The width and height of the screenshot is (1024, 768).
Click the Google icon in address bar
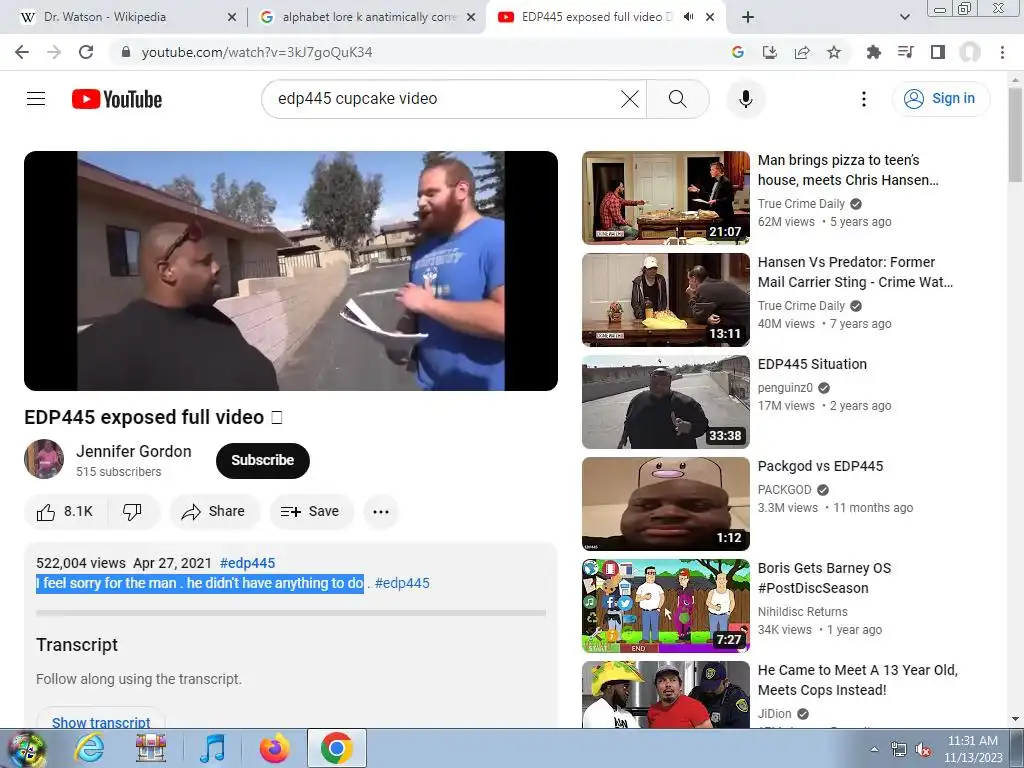[x=738, y=52]
